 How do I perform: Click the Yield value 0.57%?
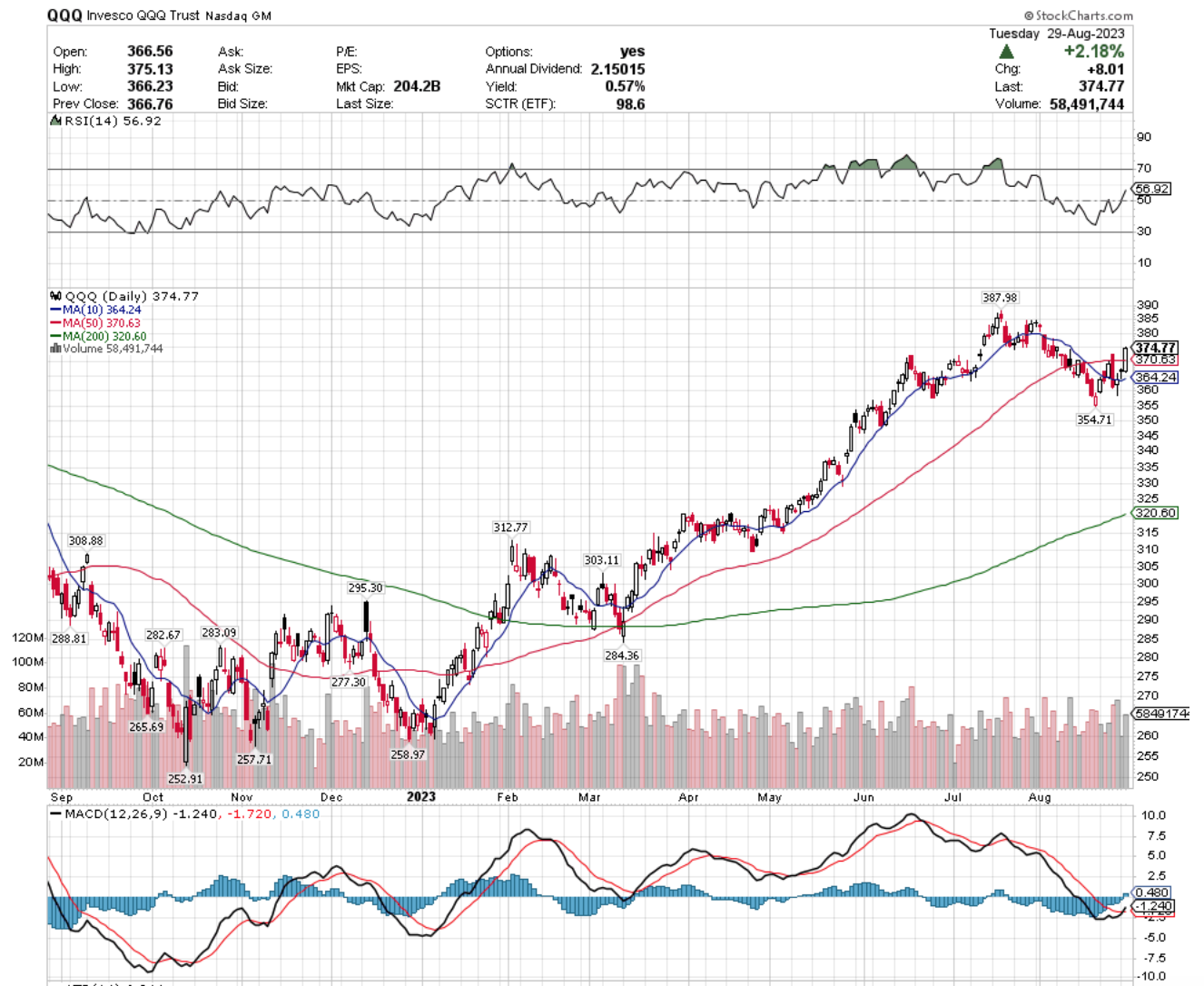click(626, 86)
